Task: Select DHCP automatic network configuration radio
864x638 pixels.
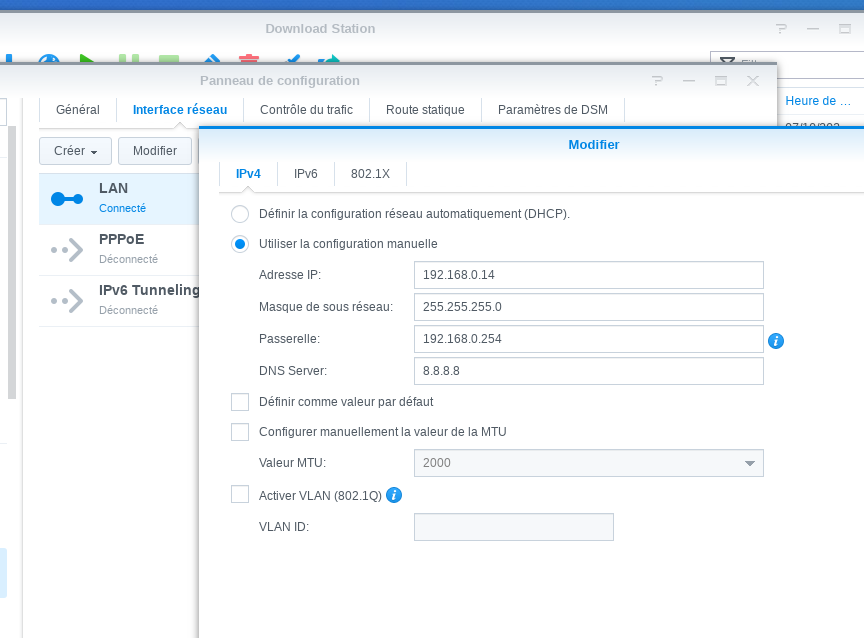Action: click(x=240, y=214)
